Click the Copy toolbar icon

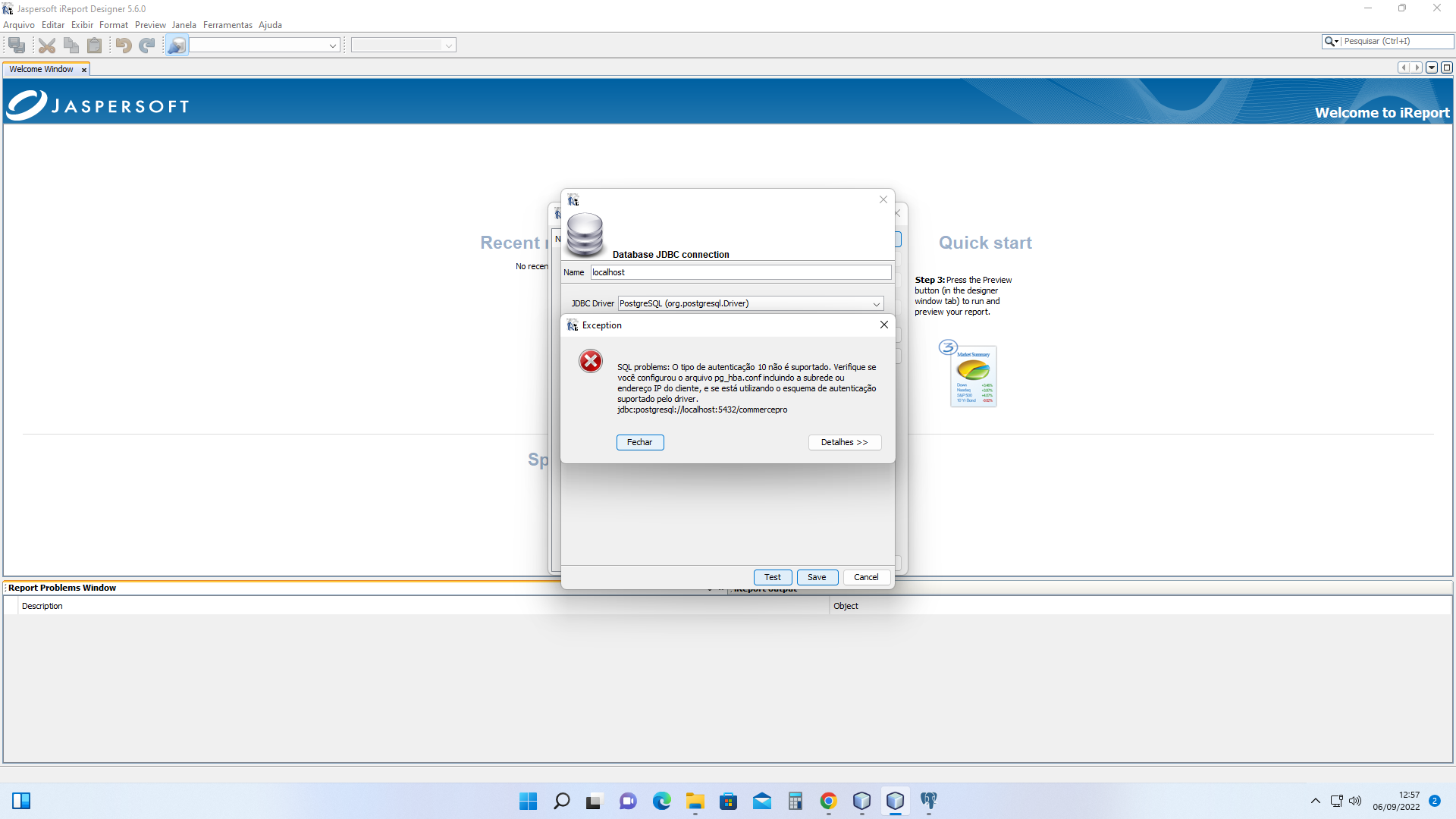pyautogui.click(x=71, y=45)
